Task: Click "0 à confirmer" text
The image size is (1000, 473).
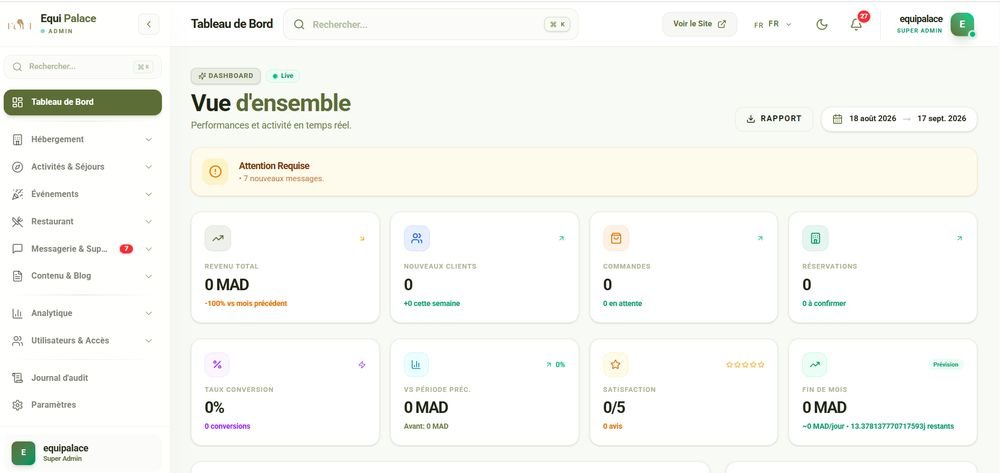Action: 824,303
